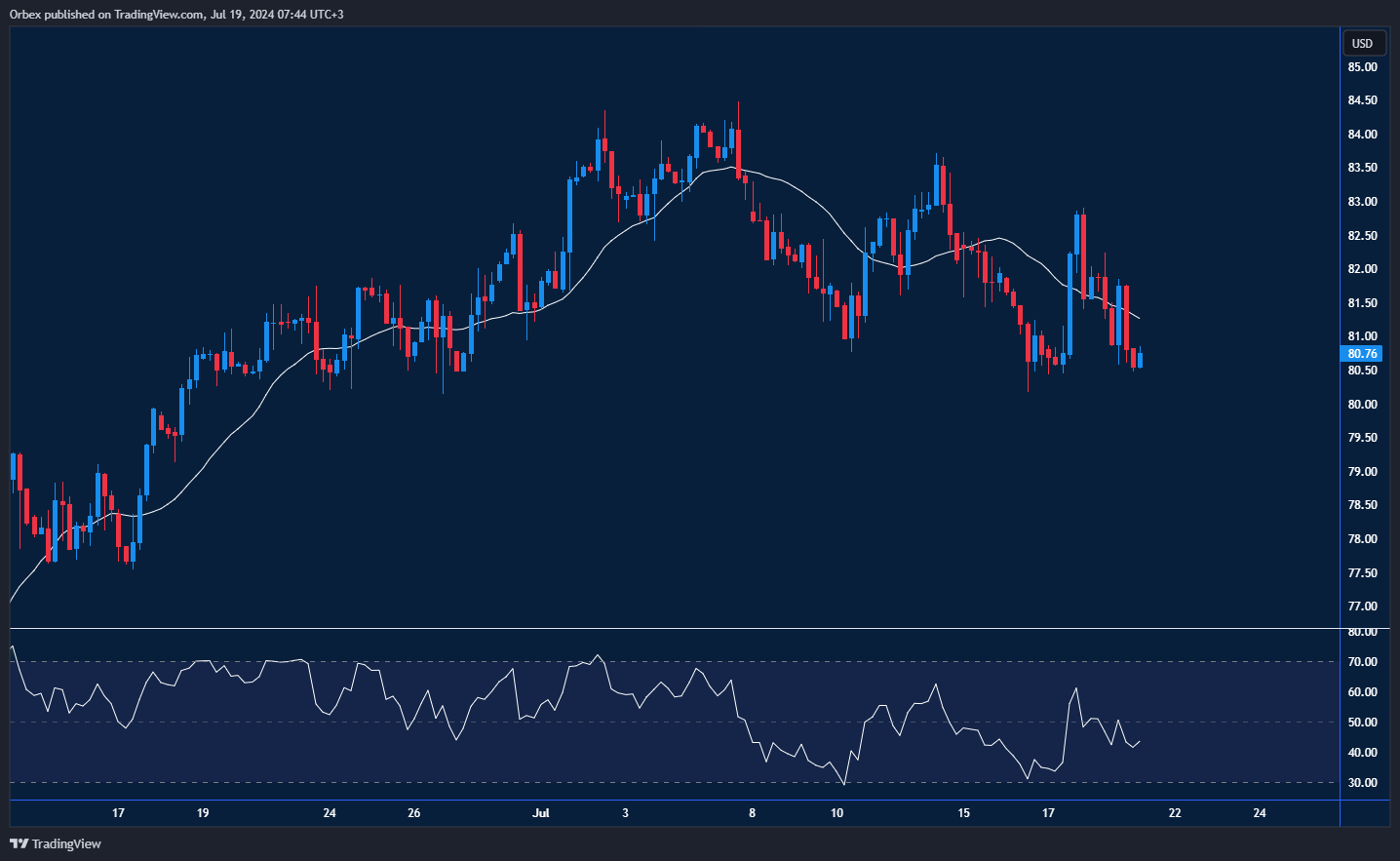This screenshot has width=1400, height=861.
Task: Select the 26 date label on time axis
Action: click(x=414, y=813)
